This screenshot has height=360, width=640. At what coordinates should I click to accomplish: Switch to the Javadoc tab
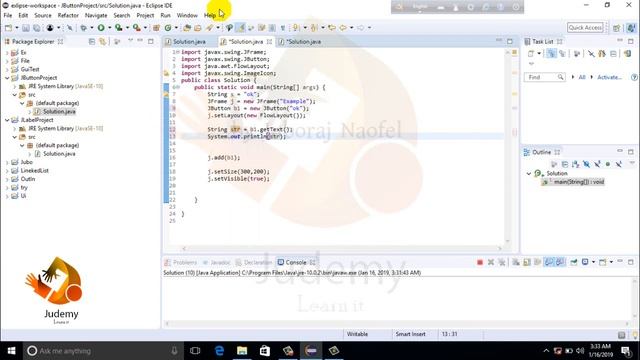216,262
